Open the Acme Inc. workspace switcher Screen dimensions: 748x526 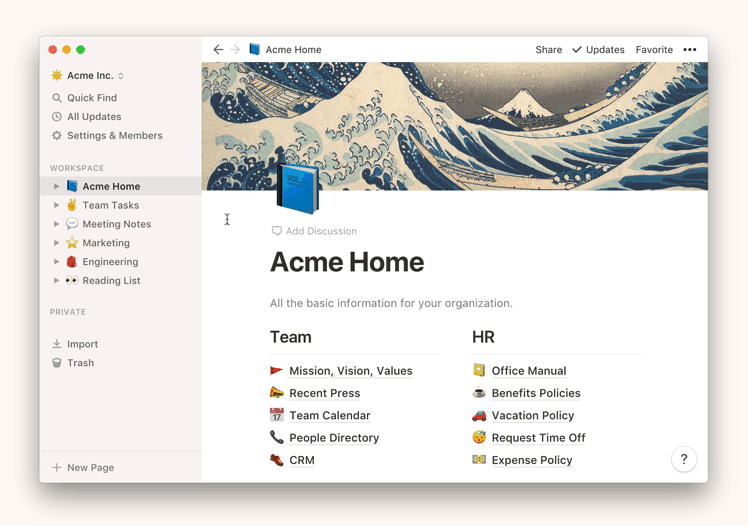point(87,75)
